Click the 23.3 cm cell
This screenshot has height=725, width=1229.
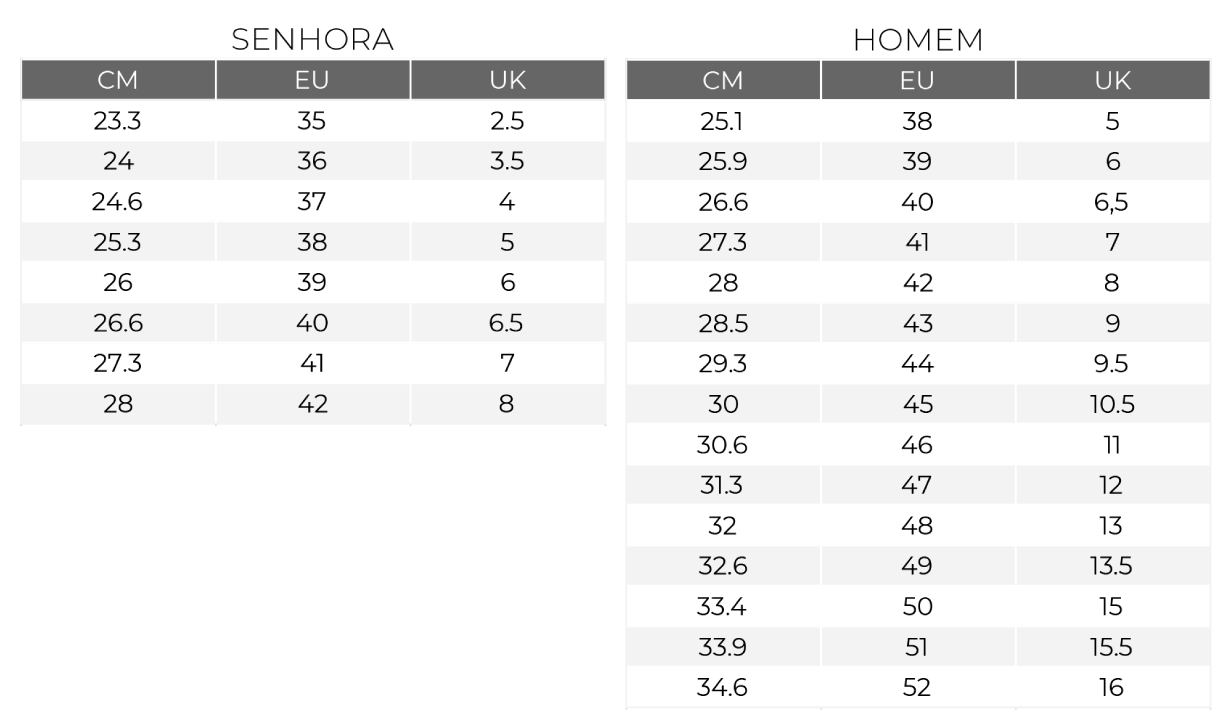tap(118, 121)
